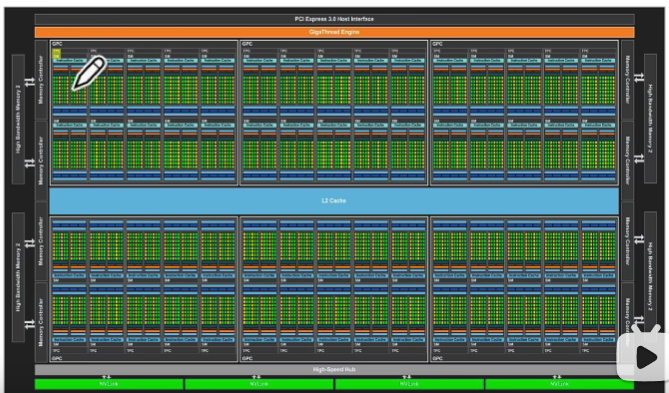Select the yellow highlighted TPC block
The height and width of the screenshot is (393, 669).
56,53
